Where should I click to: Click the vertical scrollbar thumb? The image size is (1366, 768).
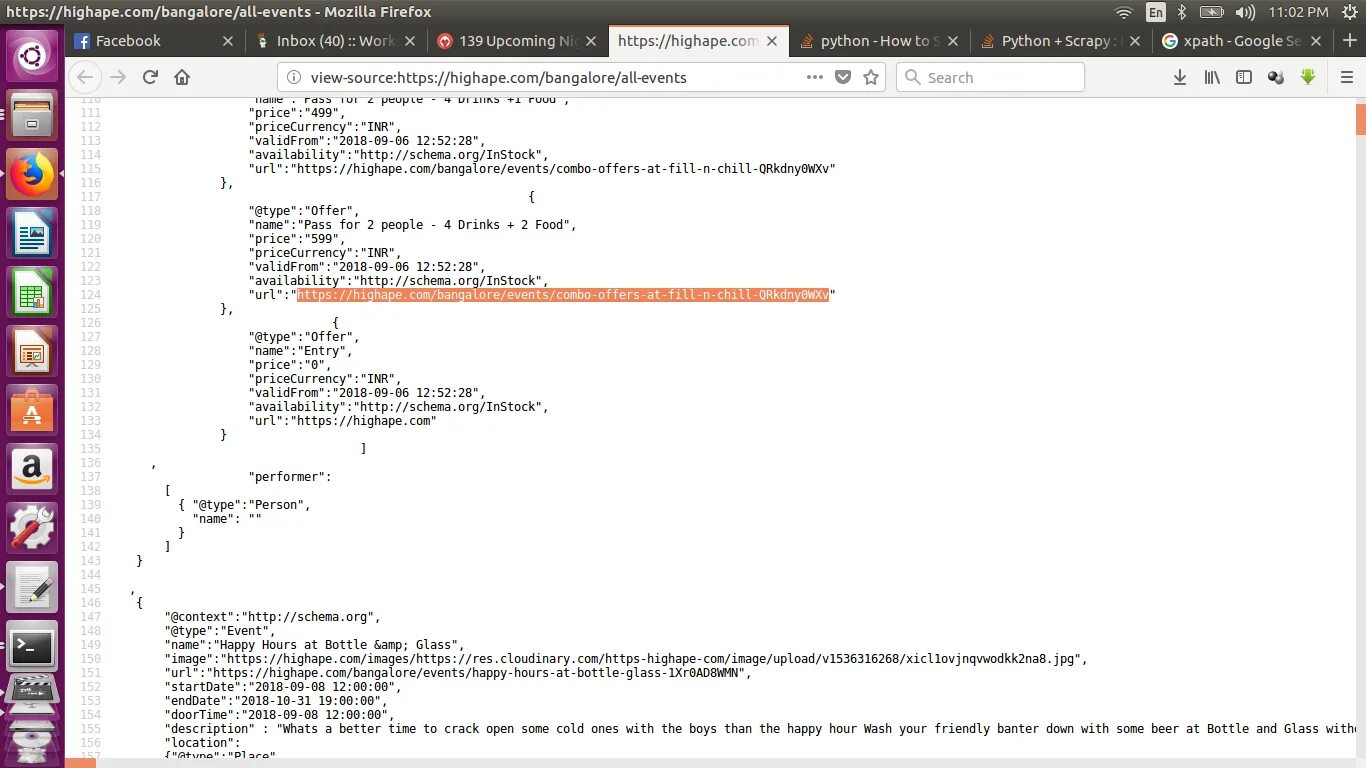point(1360,118)
